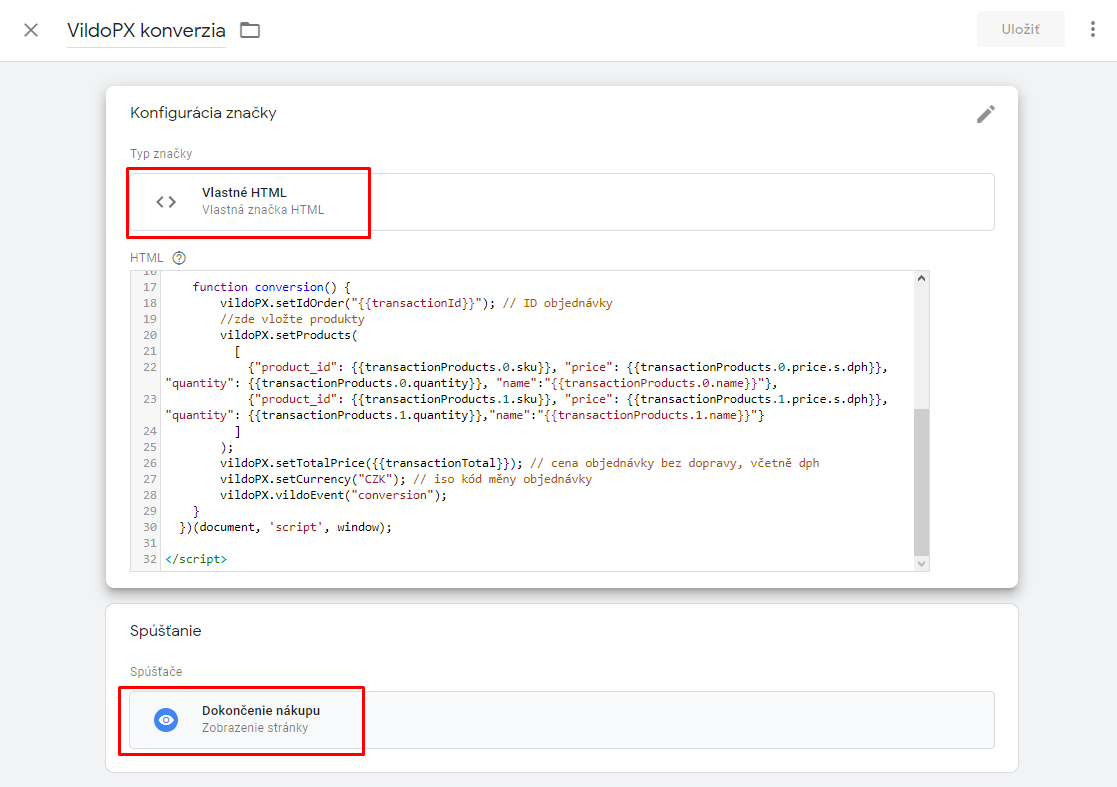Click the Uložiť save button
This screenshot has height=787, width=1117.
1020,29
